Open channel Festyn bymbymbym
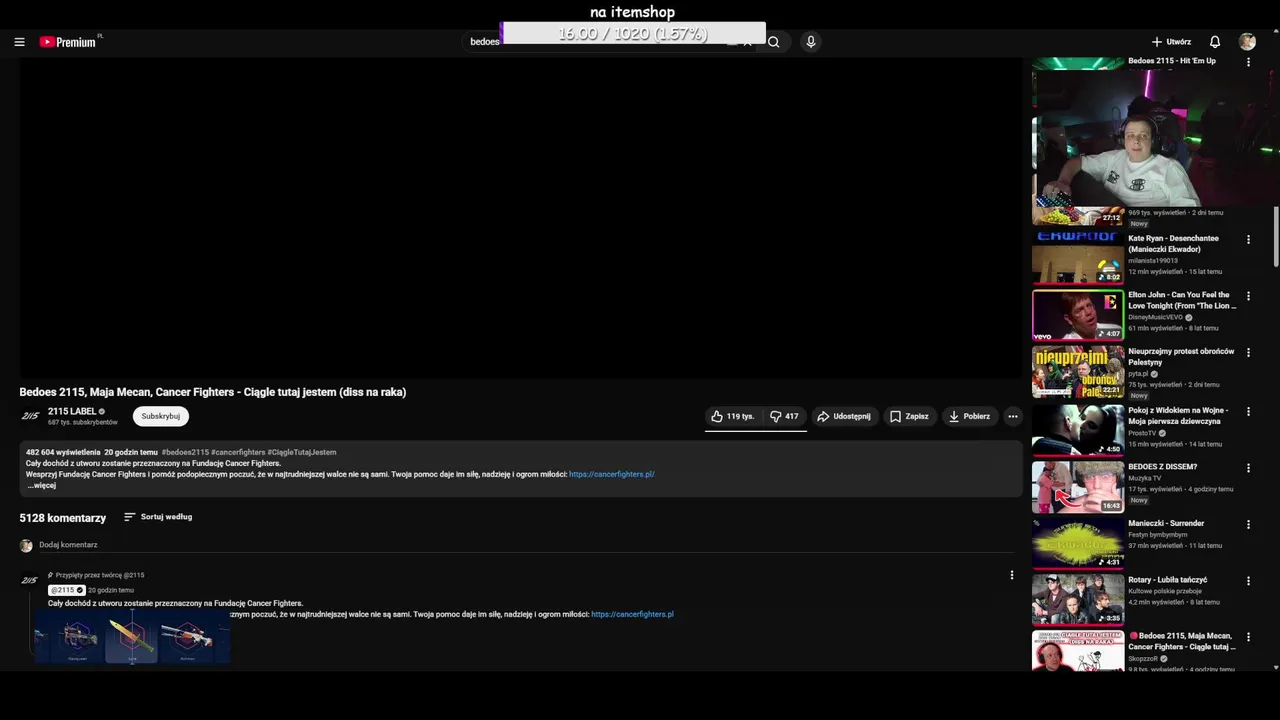 (x=1158, y=535)
